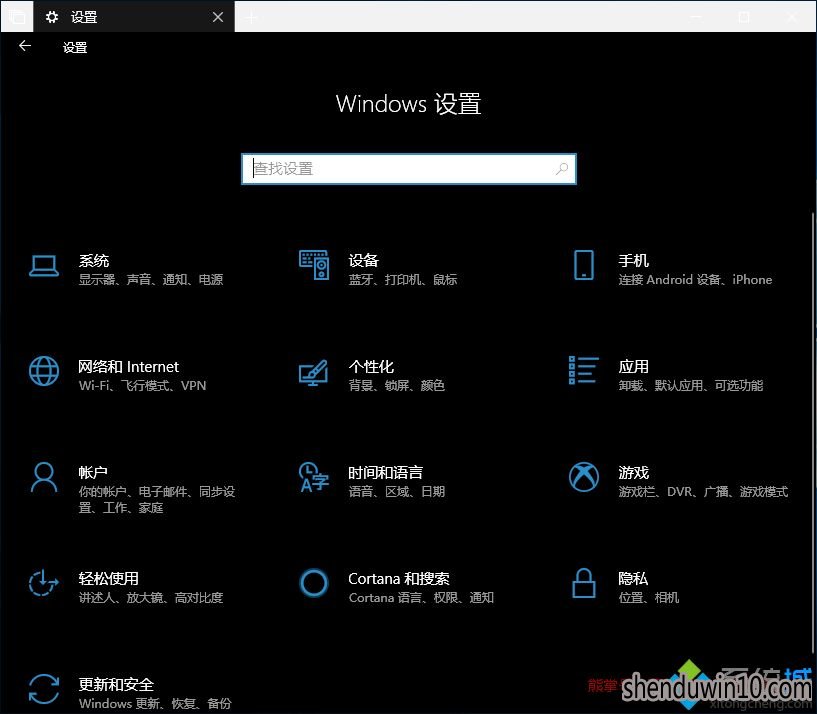Viewport: 817px width, 714px height.
Task: Open the 游戏 Xbox icon
Action: (584, 477)
